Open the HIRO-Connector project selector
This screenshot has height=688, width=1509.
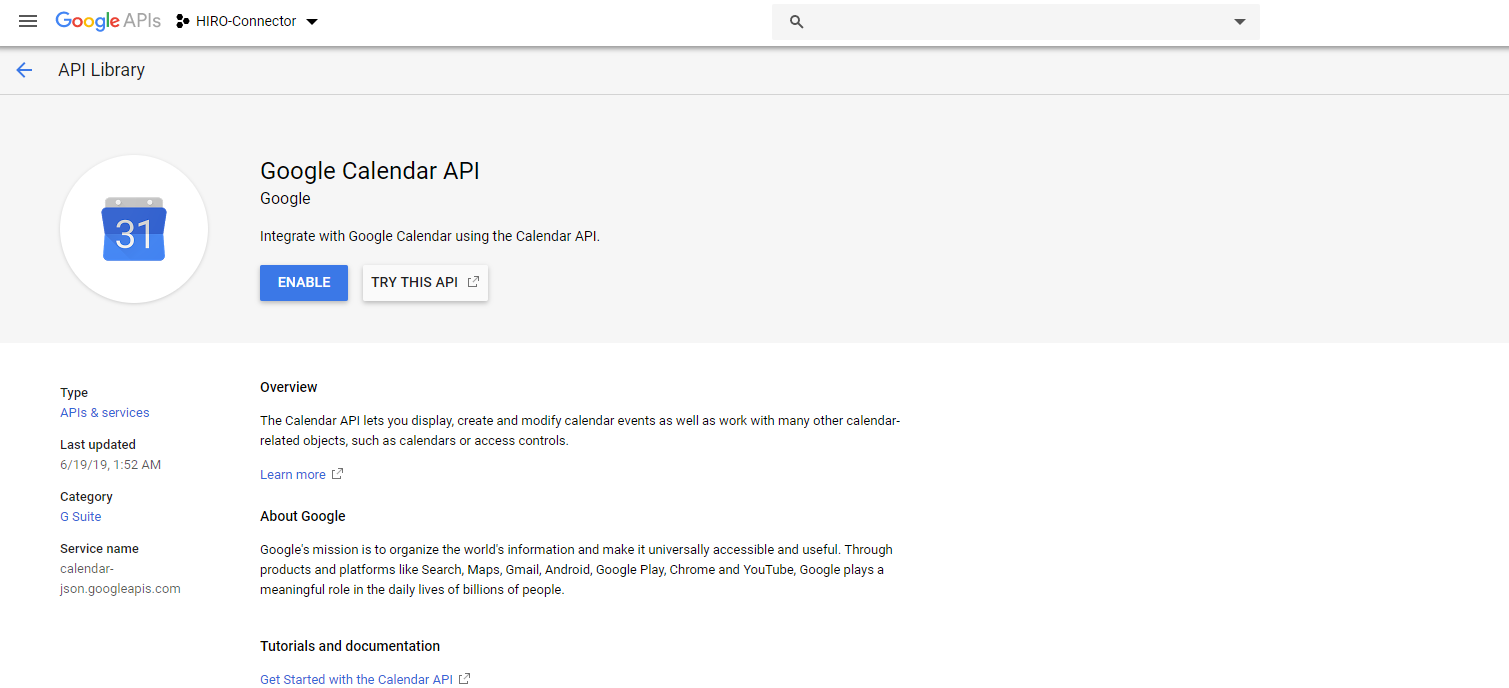[x=247, y=21]
